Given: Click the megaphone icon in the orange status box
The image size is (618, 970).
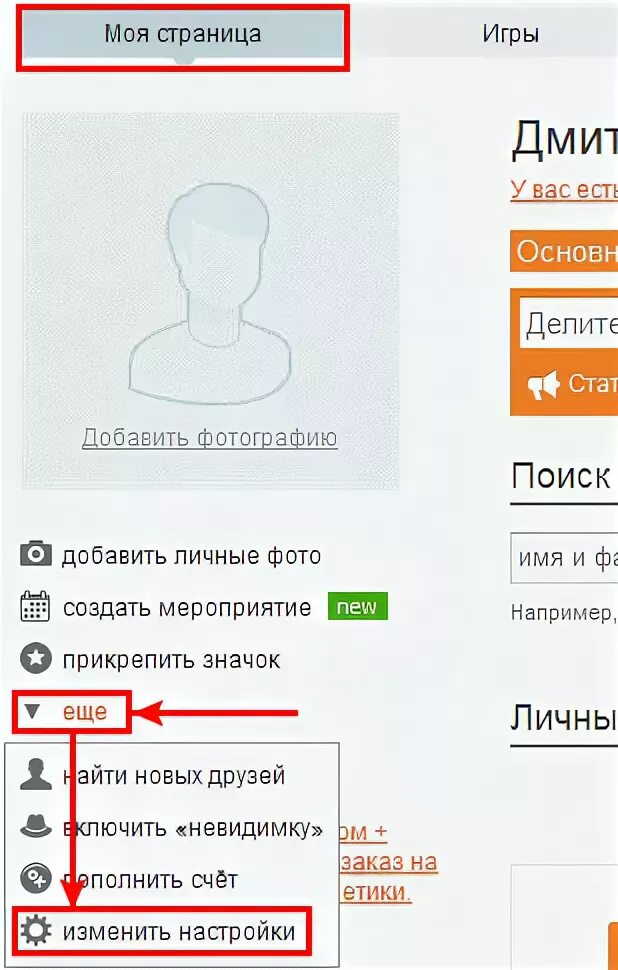Looking at the screenshot, I should tap(543, 385).
